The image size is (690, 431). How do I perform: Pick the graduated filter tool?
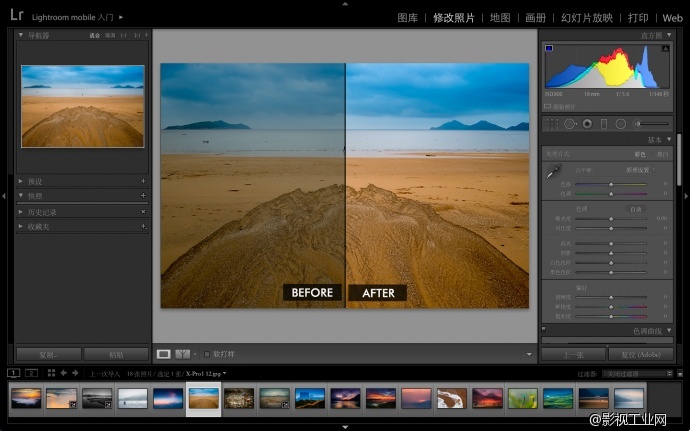click(x=604, y=123)
